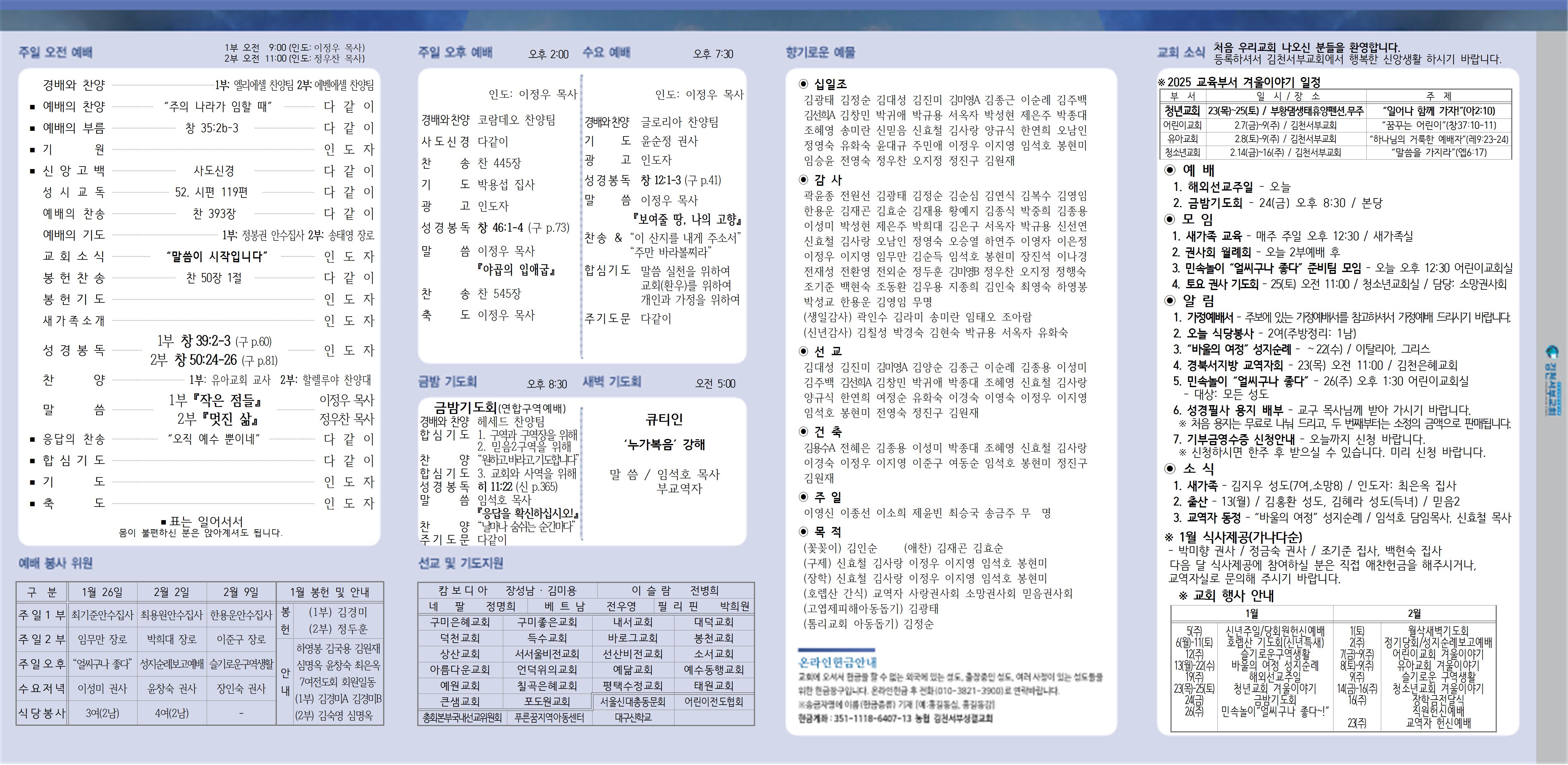Viewport: 1568px width, 765px height.
Task: Click the '구미은혜교회' mission table cell
Action: click(460, 622)
